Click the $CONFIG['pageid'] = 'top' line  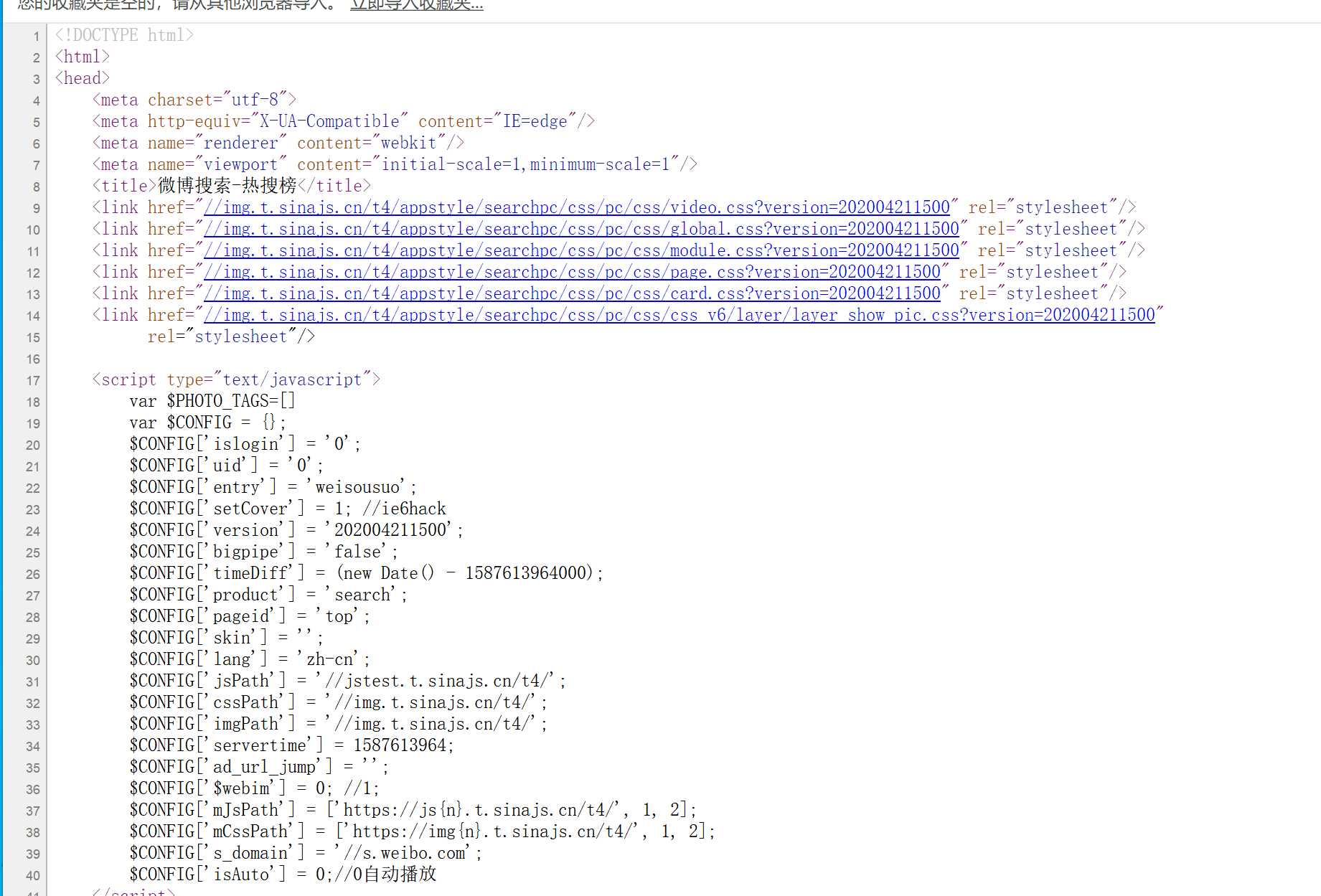(x=250, y=616)
